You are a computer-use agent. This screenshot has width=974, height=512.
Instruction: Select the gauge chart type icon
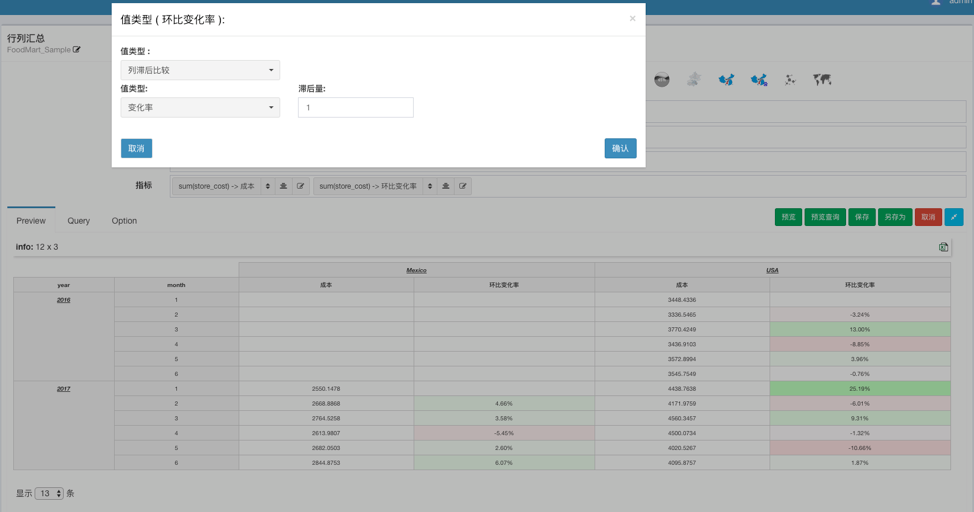(662, 80)
